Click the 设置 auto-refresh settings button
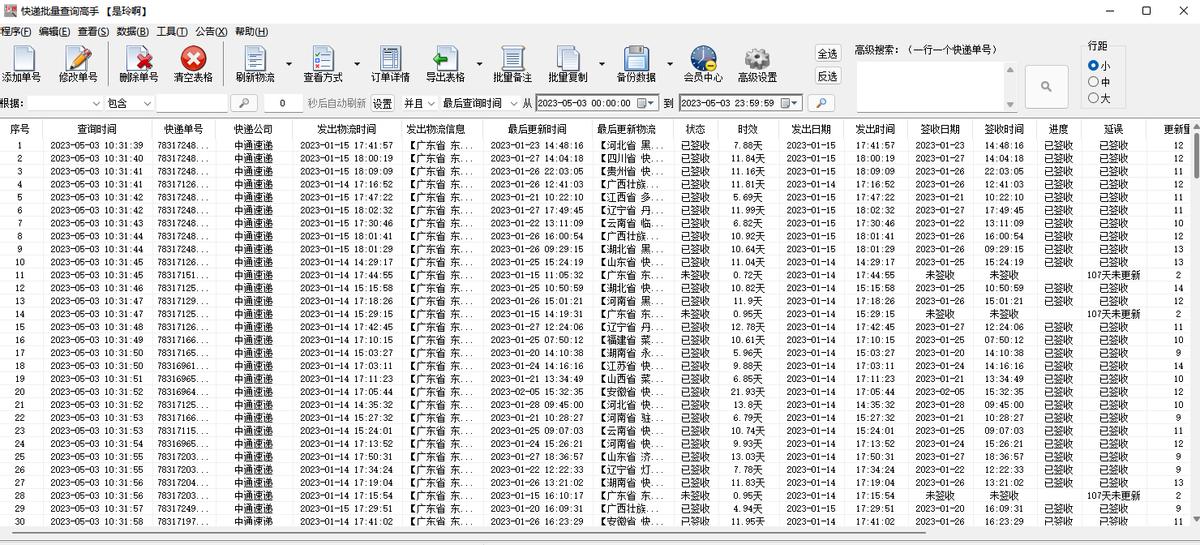Viewport: 1200px width, 545px height. point(383,103)
